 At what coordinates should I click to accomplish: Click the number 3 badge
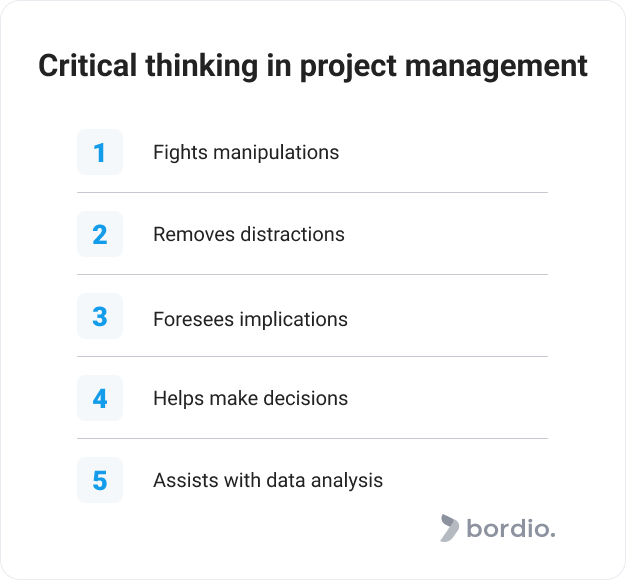(100, 316)
